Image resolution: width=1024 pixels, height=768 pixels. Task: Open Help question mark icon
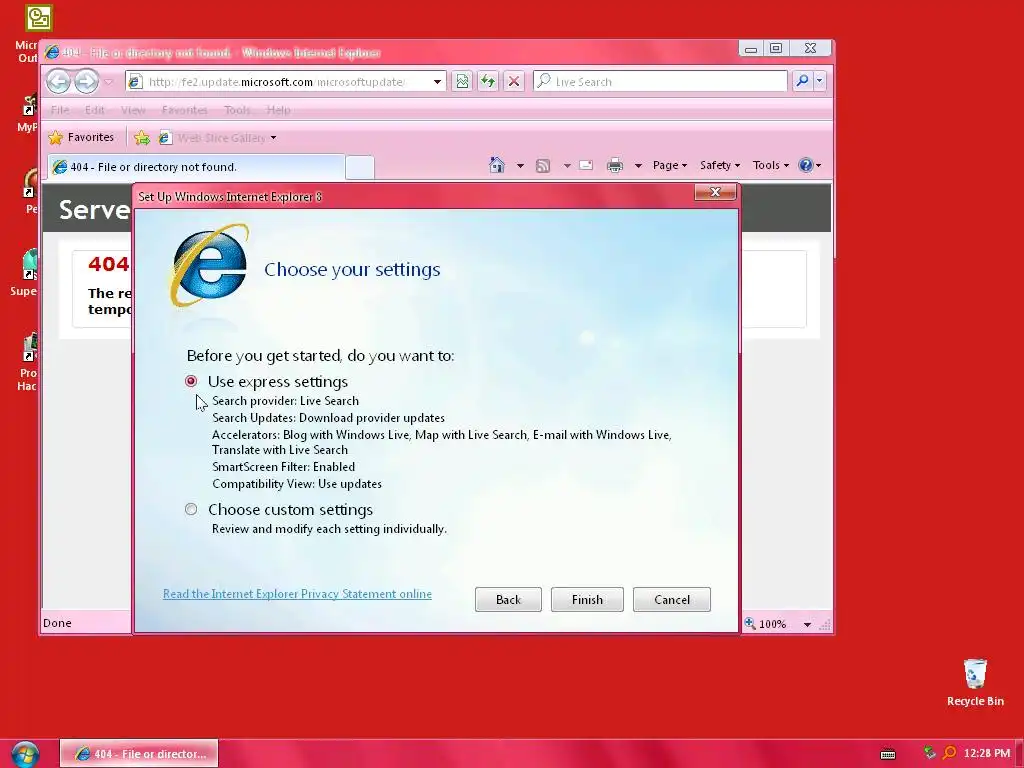806,165
